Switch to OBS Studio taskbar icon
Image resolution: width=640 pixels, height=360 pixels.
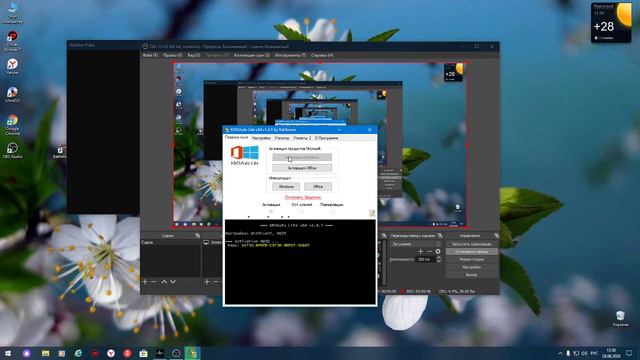click(176, 353)
